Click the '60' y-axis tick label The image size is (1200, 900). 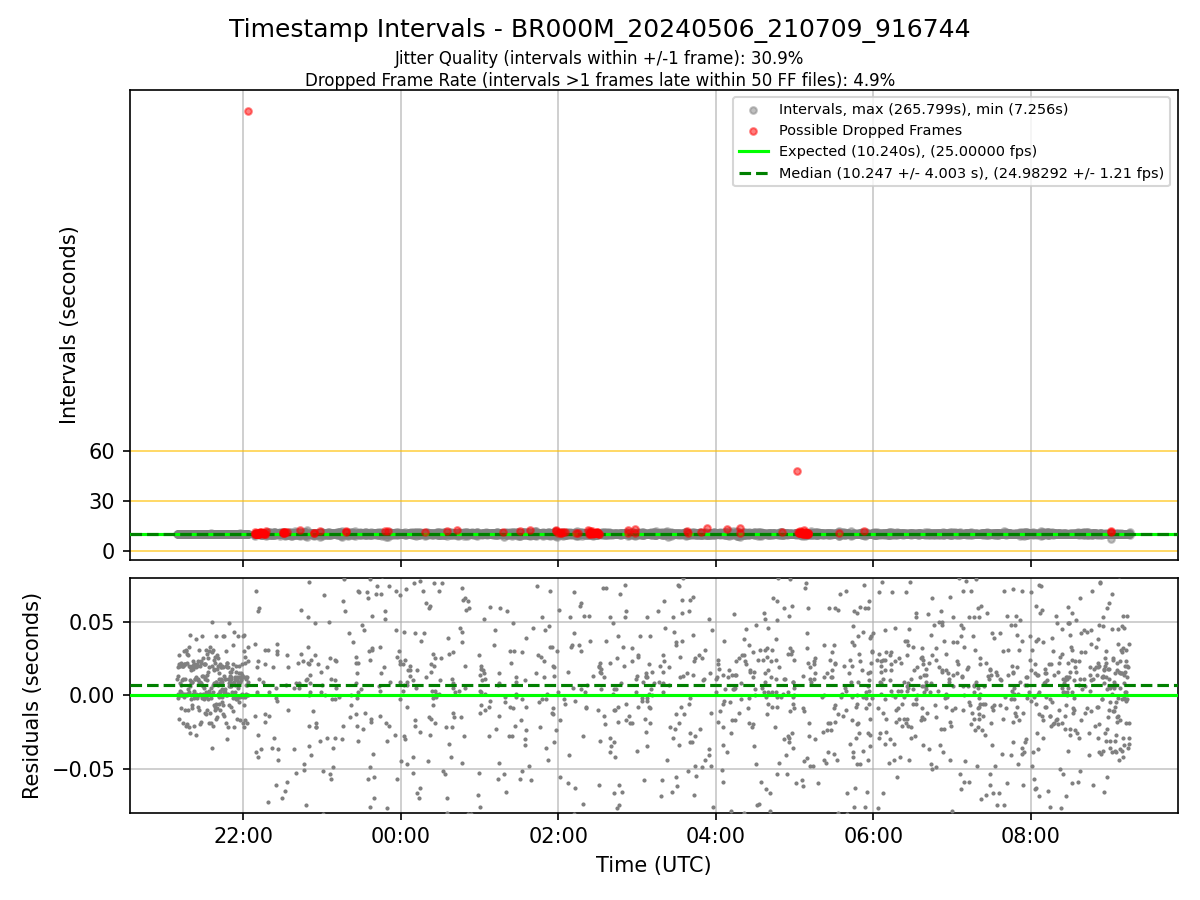click(x=104, y=451)
